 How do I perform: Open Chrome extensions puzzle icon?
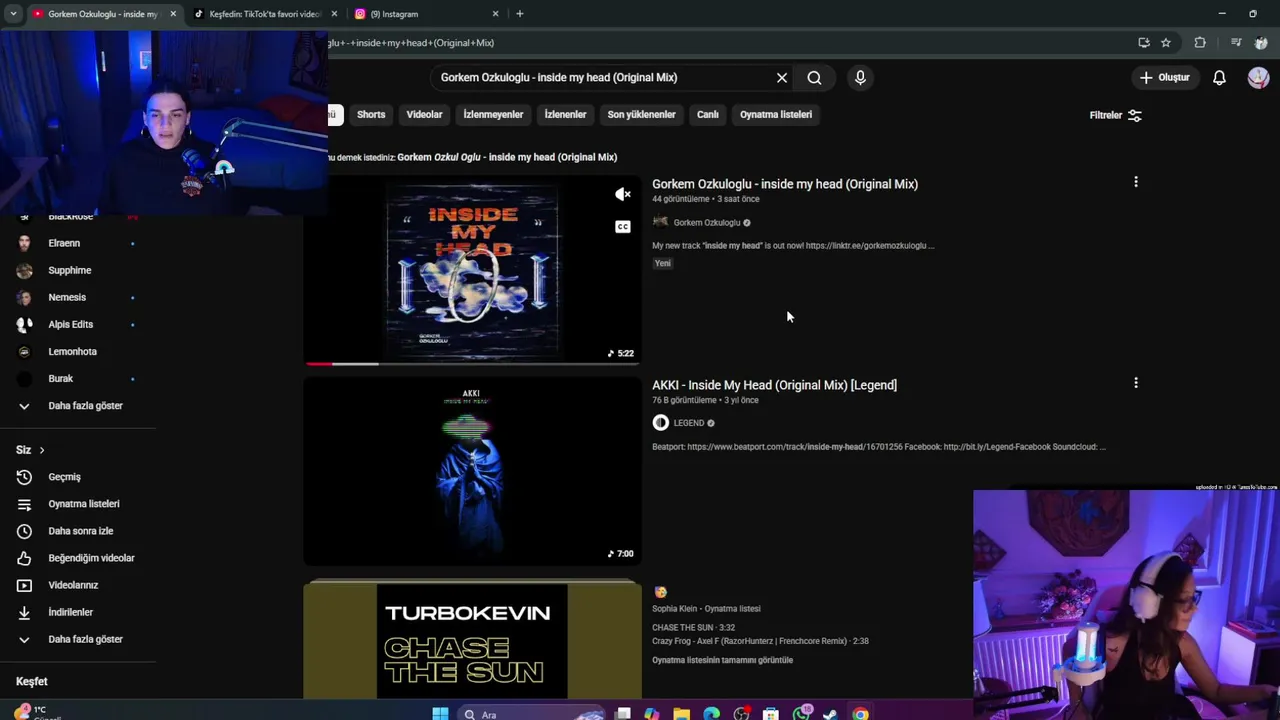pyautogui.click(x=1200, y=42)
